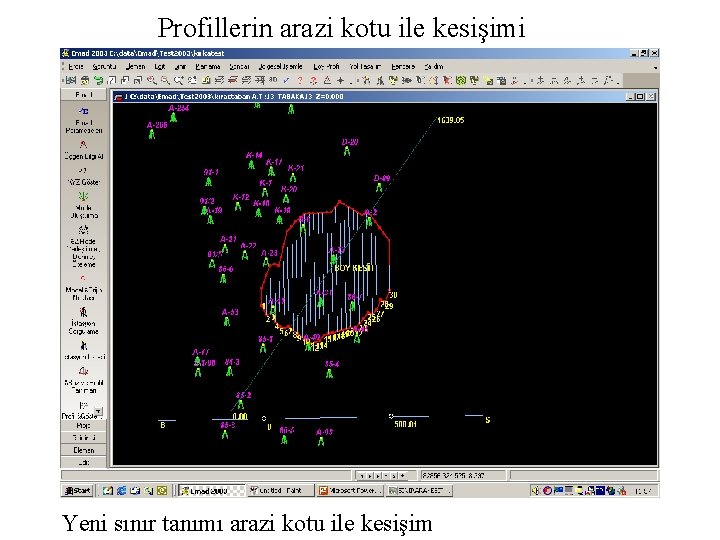
Task: Click the black crosshair plus toolbar icon
Action: (x=340, y=81)
